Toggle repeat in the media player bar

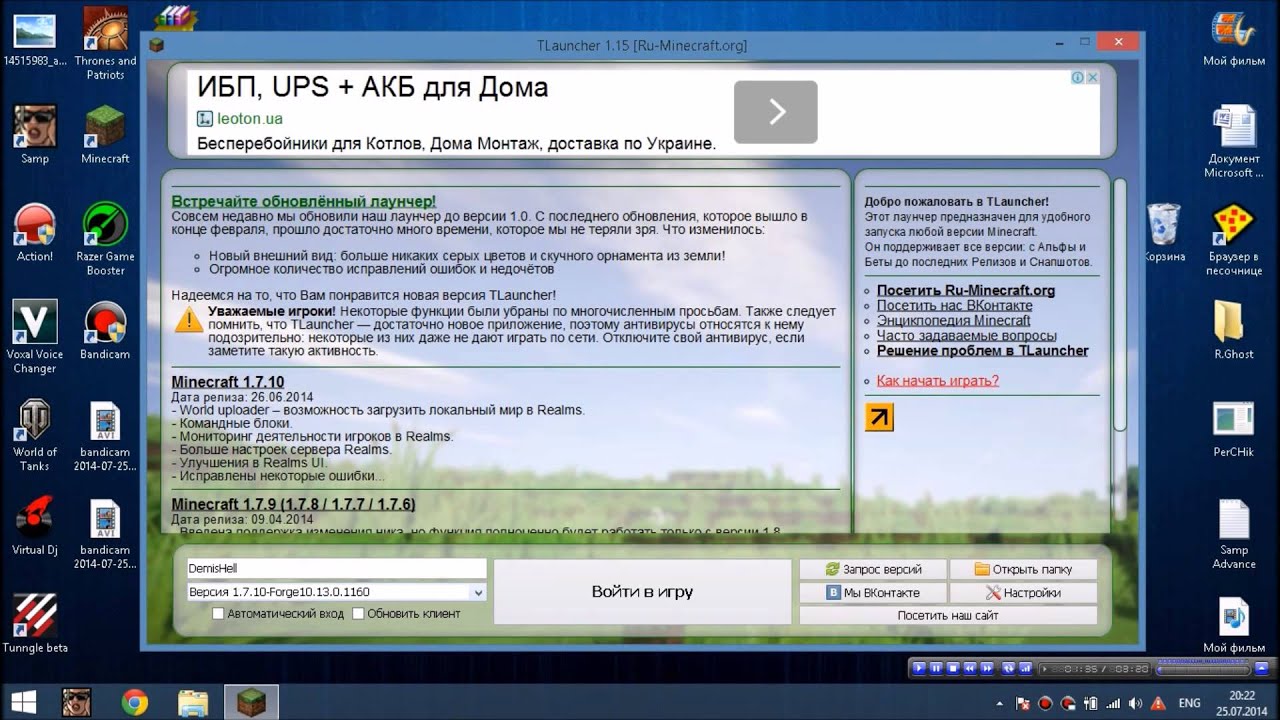point(1008,668)
